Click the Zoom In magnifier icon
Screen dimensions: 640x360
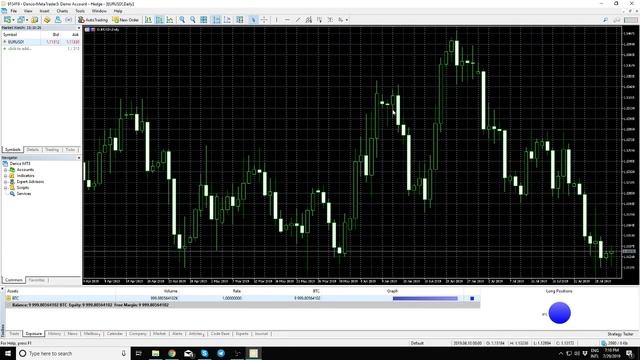(182, 20)
